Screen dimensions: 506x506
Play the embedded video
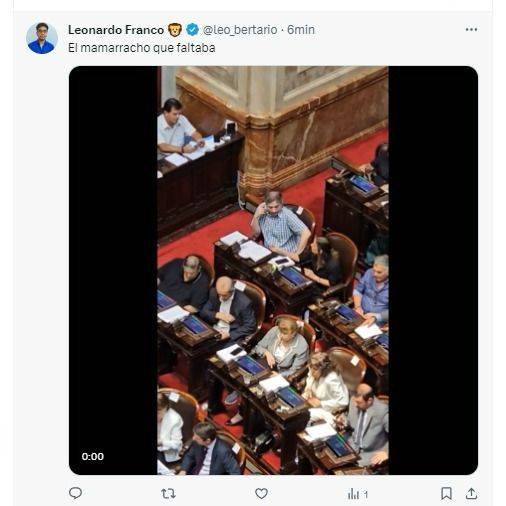click(273, 270)
